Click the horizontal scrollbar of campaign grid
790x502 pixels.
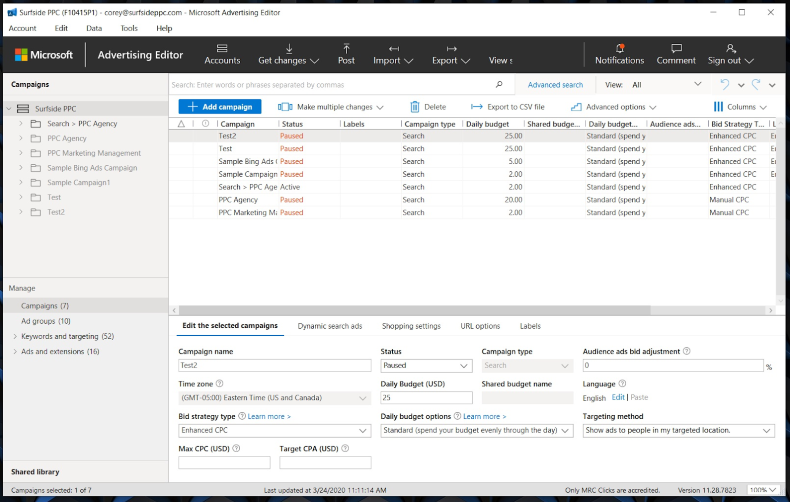(x=414, y=310)
